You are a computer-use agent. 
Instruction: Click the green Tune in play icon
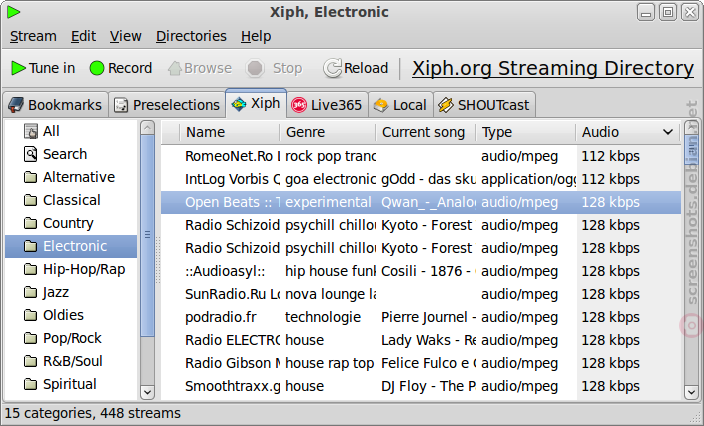click(x=18, y=68)
